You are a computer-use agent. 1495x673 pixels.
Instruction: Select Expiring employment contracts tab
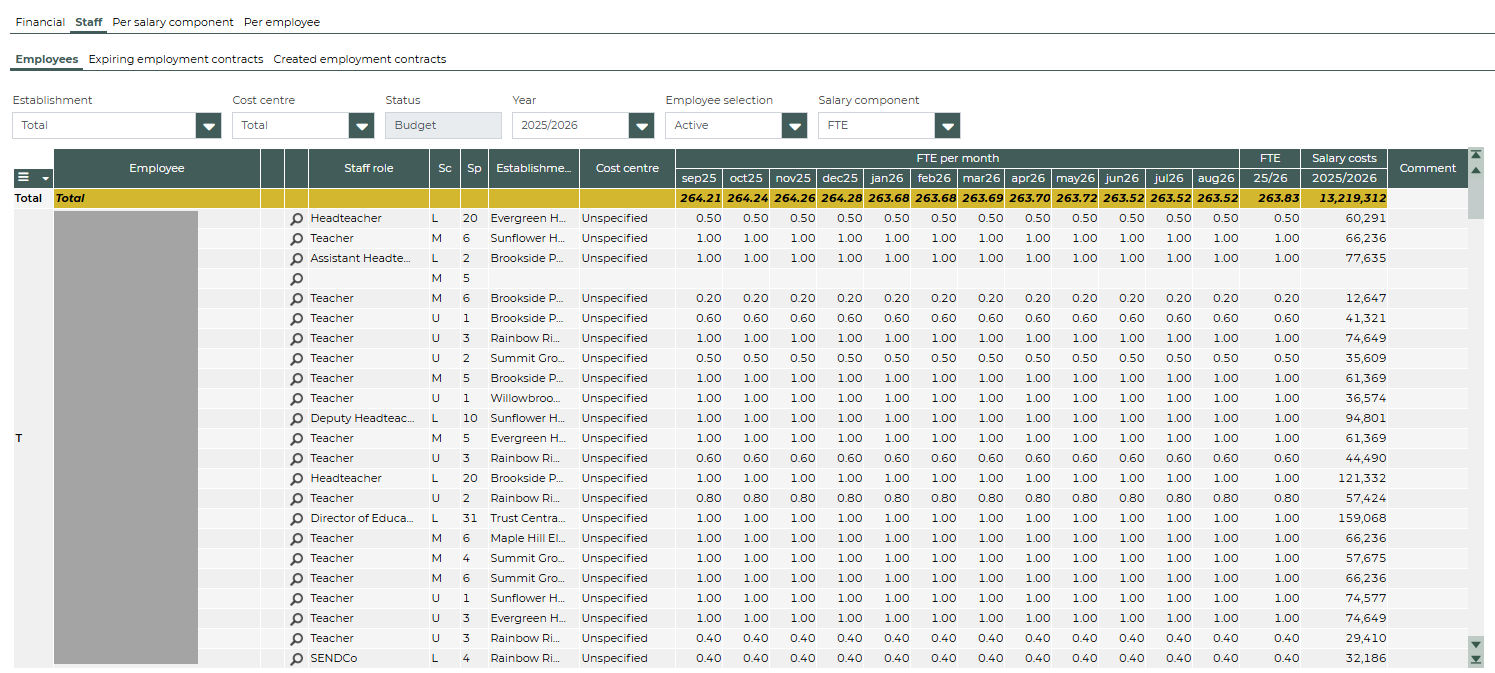pyautogui.click(x=176, y=59)
